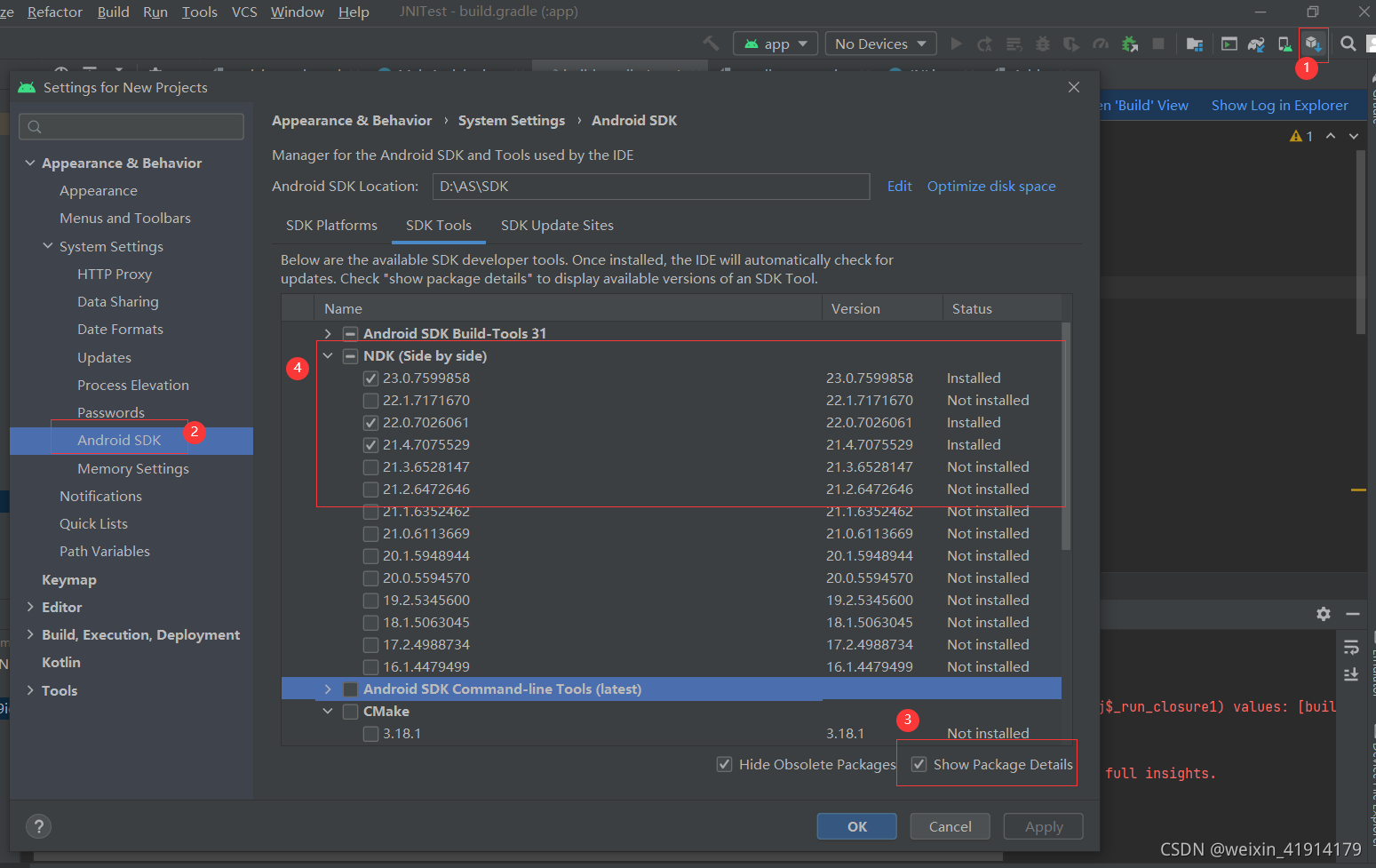This screenshot has height=868, width=1376.
Task: Open the Build menu
Action: click(x=114, y=12)
